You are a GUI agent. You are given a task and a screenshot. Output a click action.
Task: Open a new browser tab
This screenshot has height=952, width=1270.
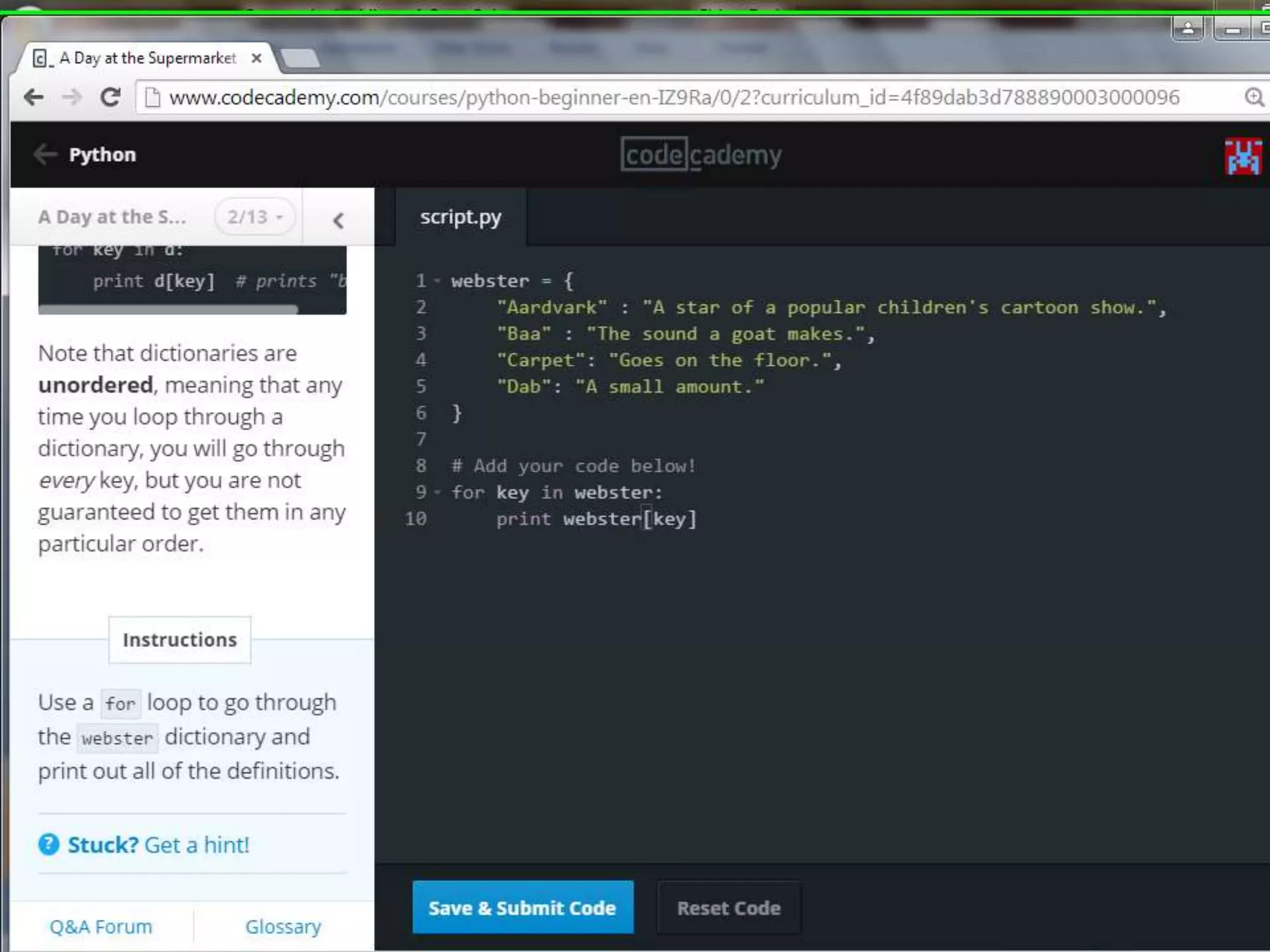[301, 59]
